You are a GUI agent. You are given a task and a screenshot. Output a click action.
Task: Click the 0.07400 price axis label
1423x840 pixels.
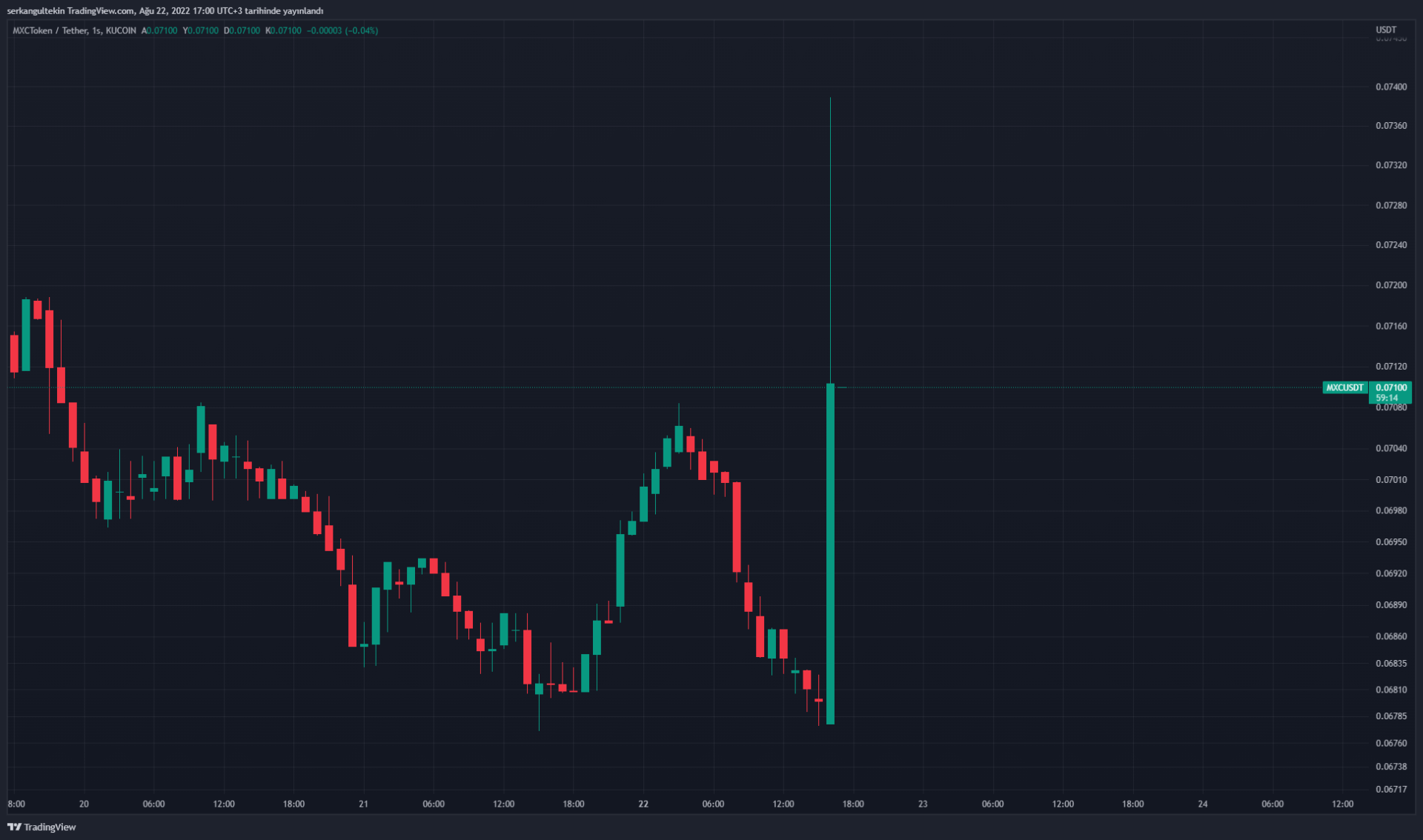1390,87
